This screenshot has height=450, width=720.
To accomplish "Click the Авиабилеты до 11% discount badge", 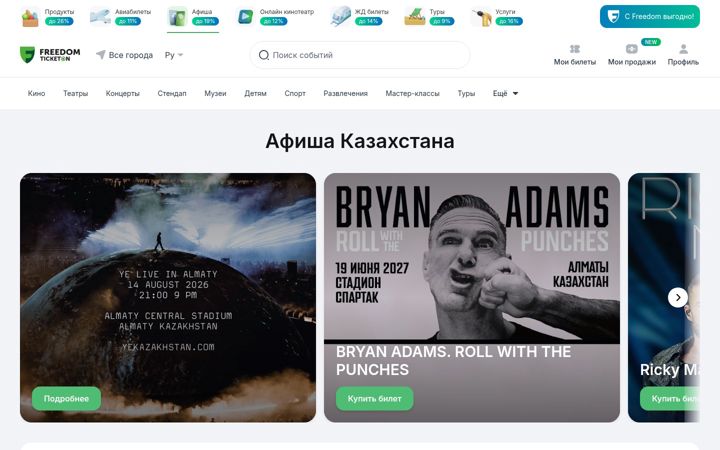I will [x=128, y=21].
